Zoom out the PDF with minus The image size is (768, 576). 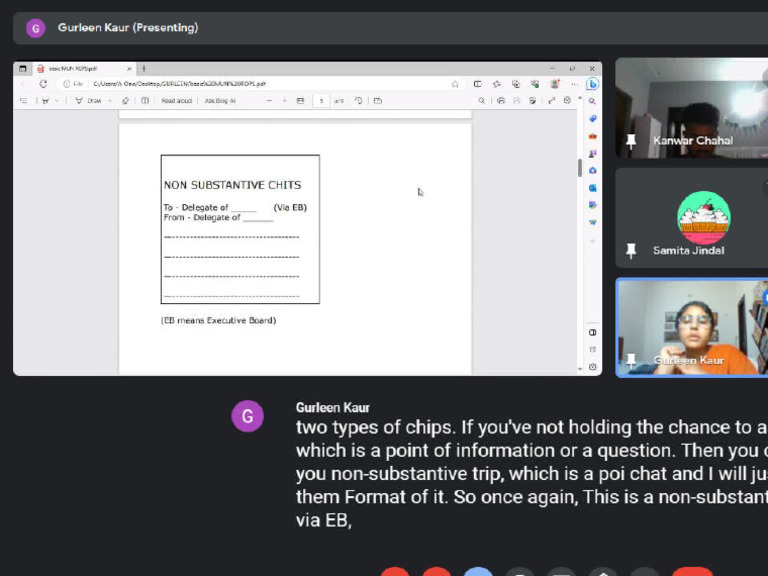tap(269, 100)
